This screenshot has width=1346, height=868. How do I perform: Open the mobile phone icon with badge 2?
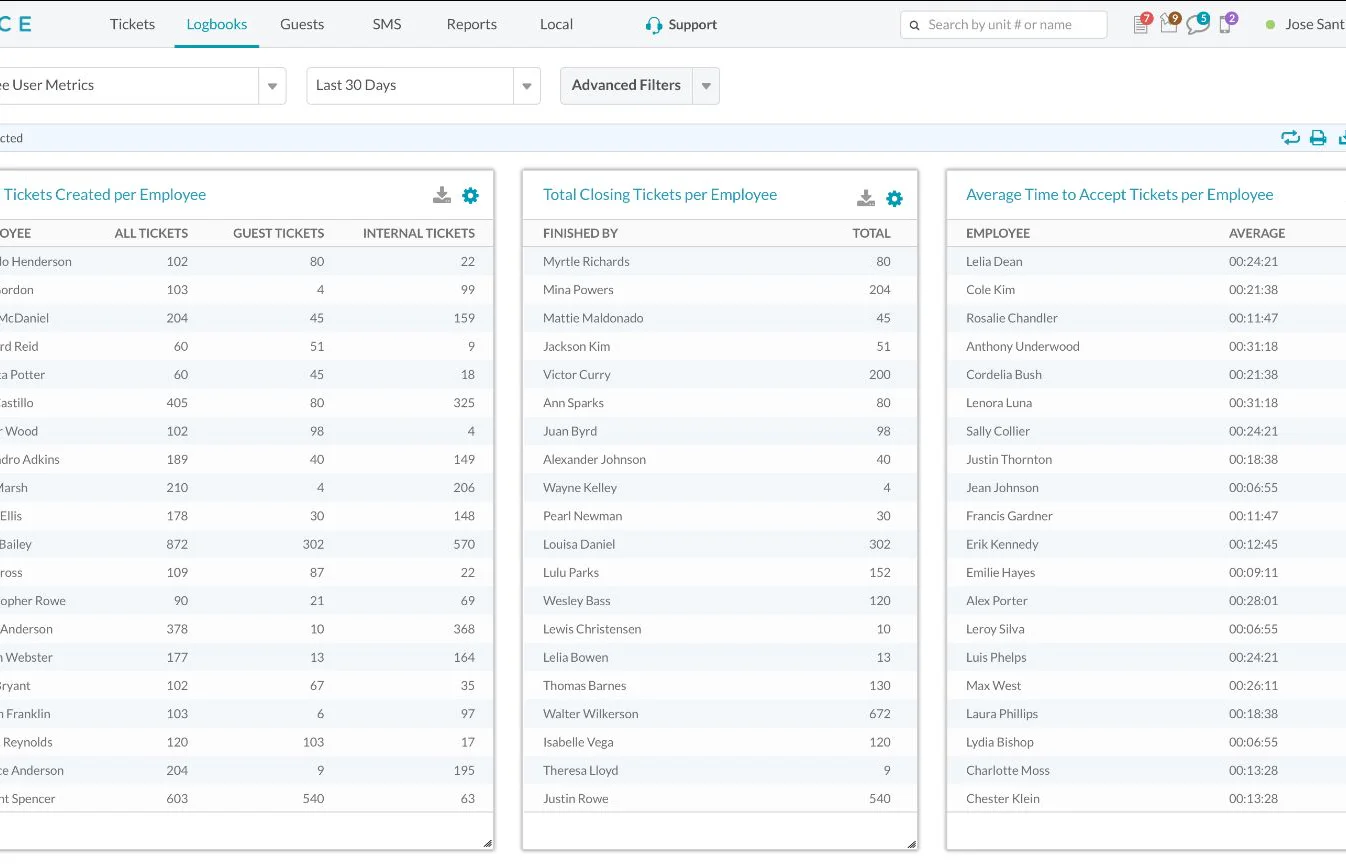point(1226,25)
